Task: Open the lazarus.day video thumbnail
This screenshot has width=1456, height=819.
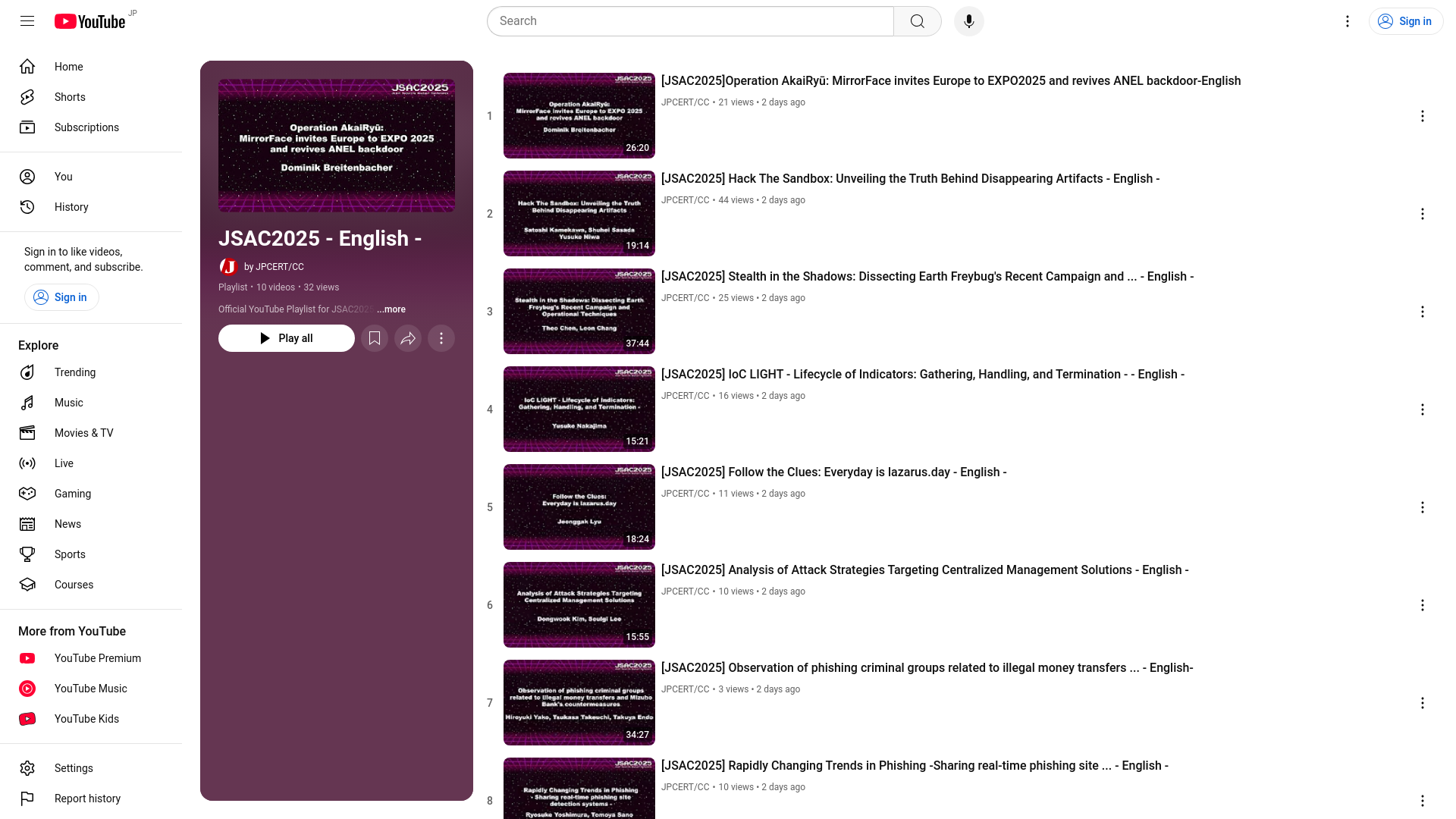Action: click(579, 507)
